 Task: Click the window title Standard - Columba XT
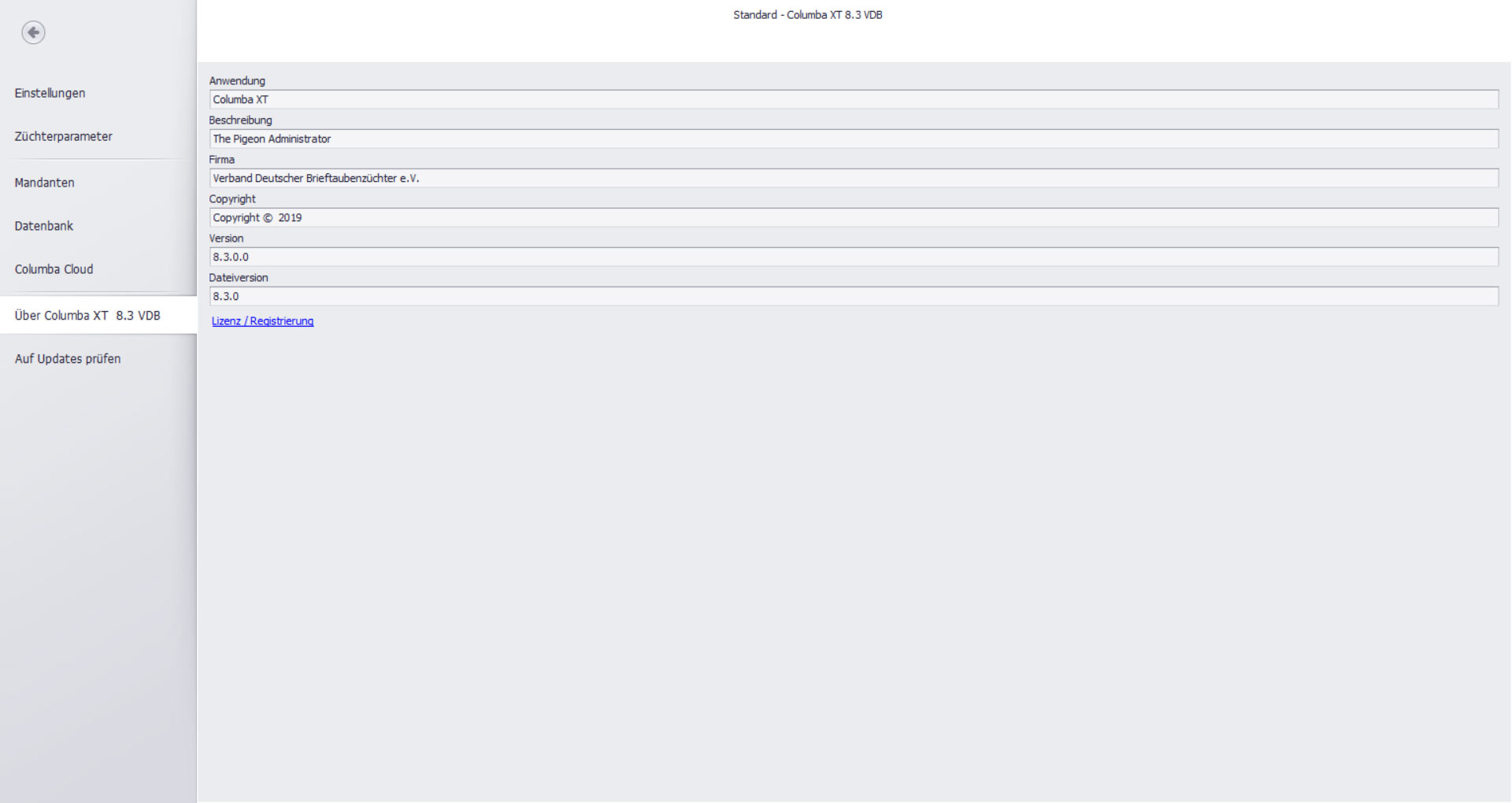click(x=807, y=15)
